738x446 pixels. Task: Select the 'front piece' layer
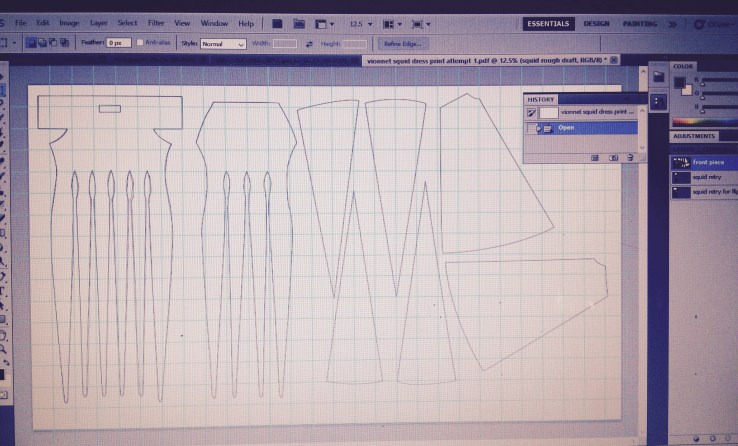704,162
